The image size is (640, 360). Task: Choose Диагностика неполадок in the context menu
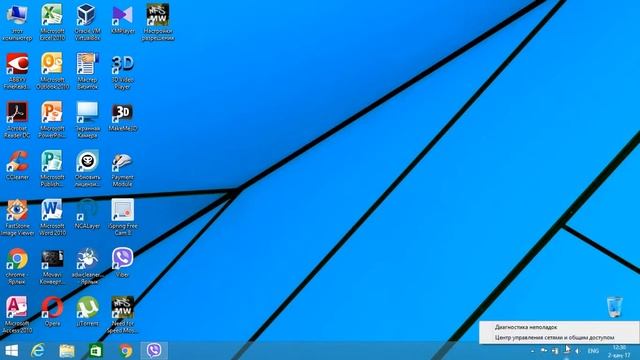[x=559, y=327]
